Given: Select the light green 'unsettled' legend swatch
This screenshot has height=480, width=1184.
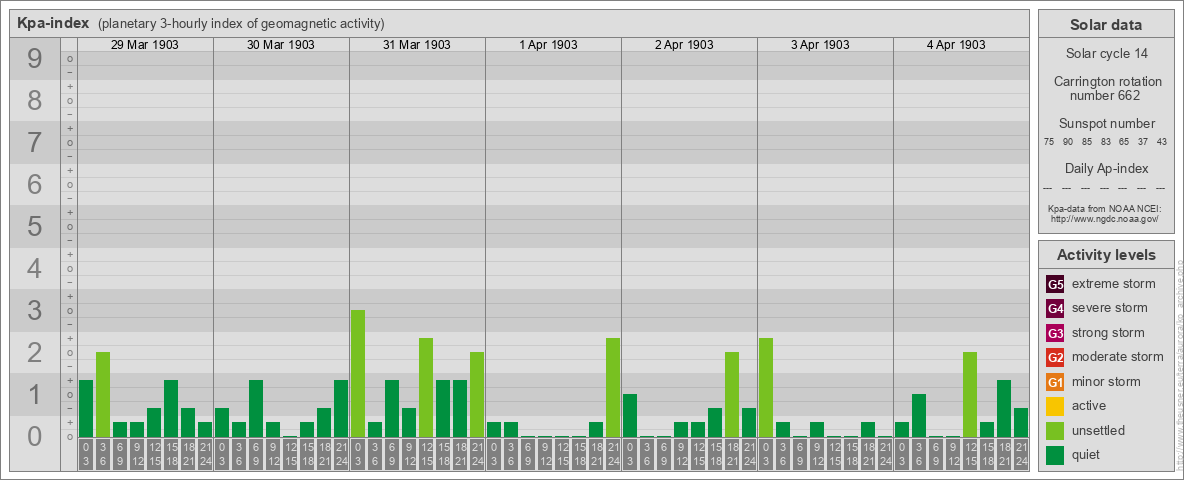Looking at the screenshot, I should (1055, 431).
